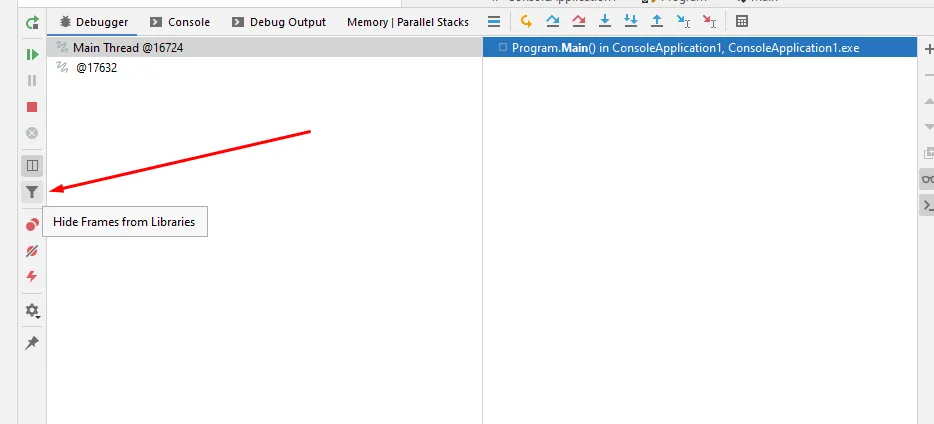Open debugger settings gear dropdown
The height and width of the screenshot is (424, 934).
(x=32, y=311)
